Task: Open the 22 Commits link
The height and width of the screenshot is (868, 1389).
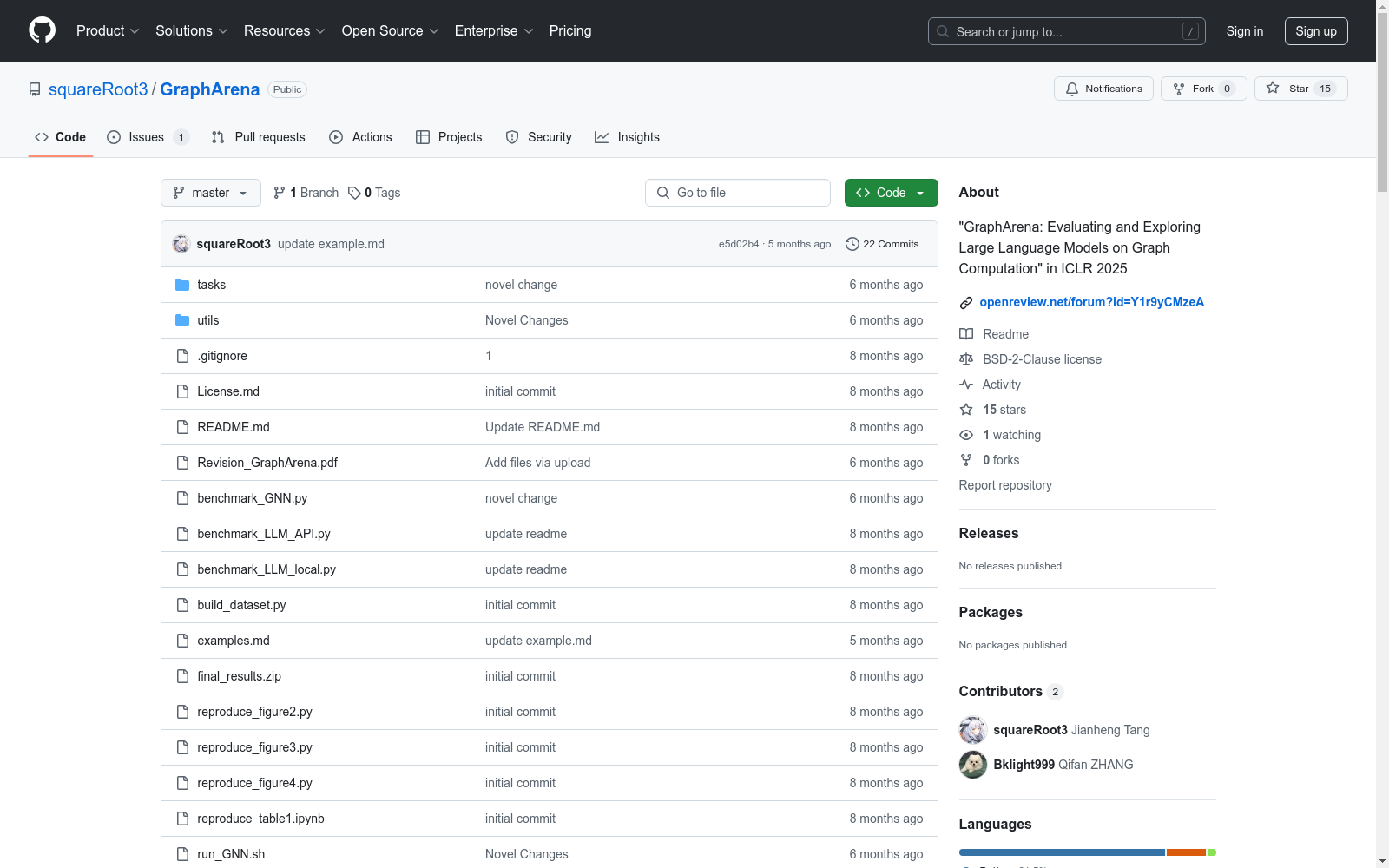Action: coord(882,244)
